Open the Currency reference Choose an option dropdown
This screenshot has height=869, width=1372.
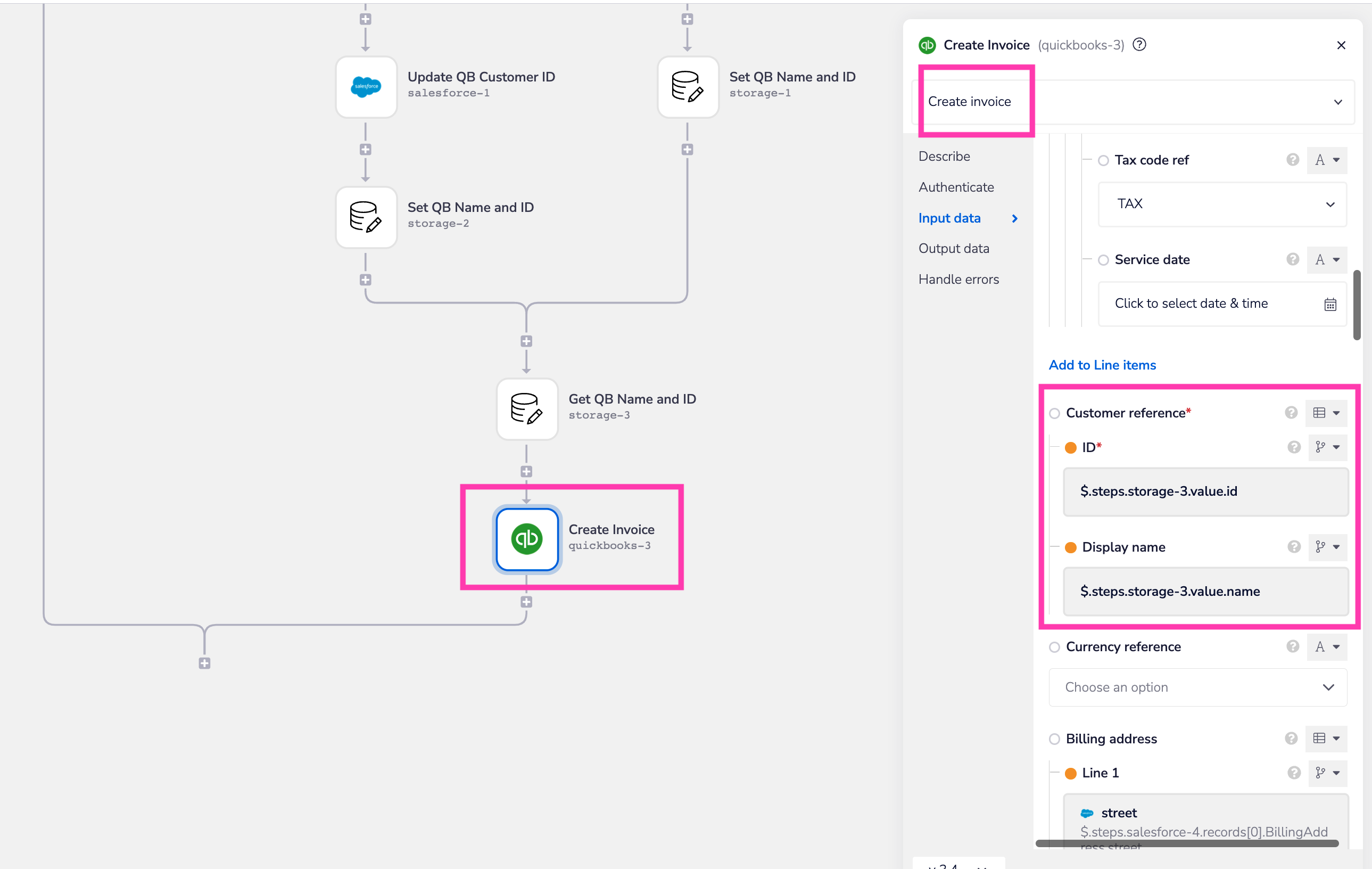click(x=1196, y=687)
